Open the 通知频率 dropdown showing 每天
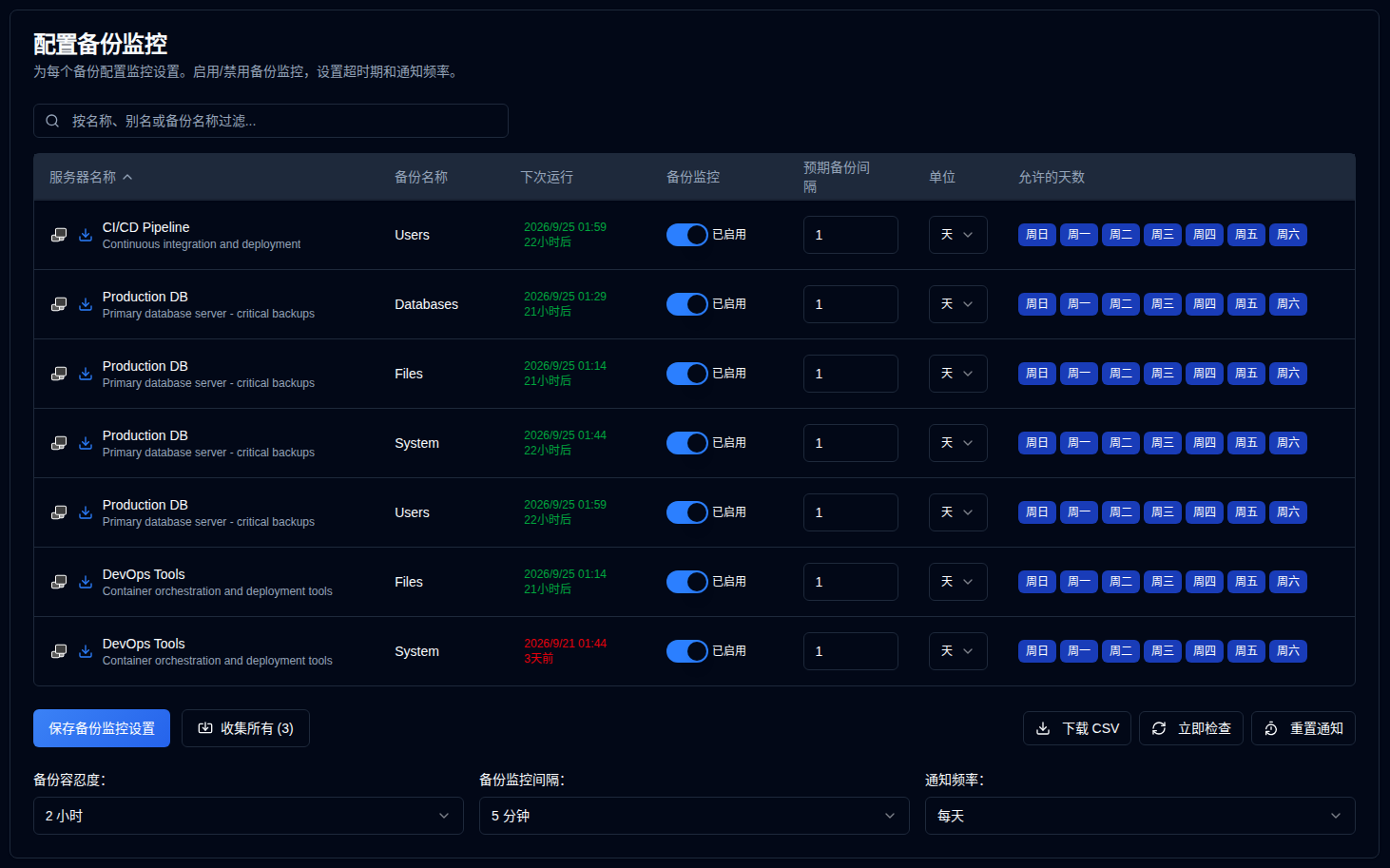This screenshot has height=868, width=1390. pyautogui.click(x=1140, y=816)
